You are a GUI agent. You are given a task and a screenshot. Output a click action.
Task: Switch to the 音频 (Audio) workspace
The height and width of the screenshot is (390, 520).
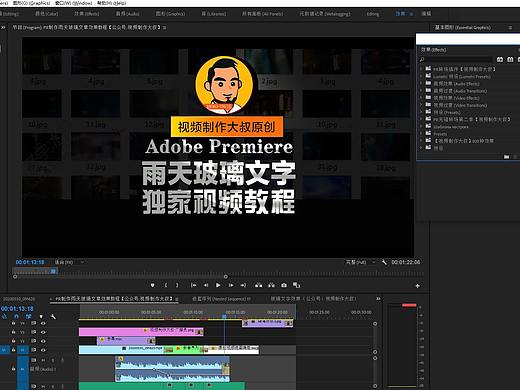(x=127, y=14)
